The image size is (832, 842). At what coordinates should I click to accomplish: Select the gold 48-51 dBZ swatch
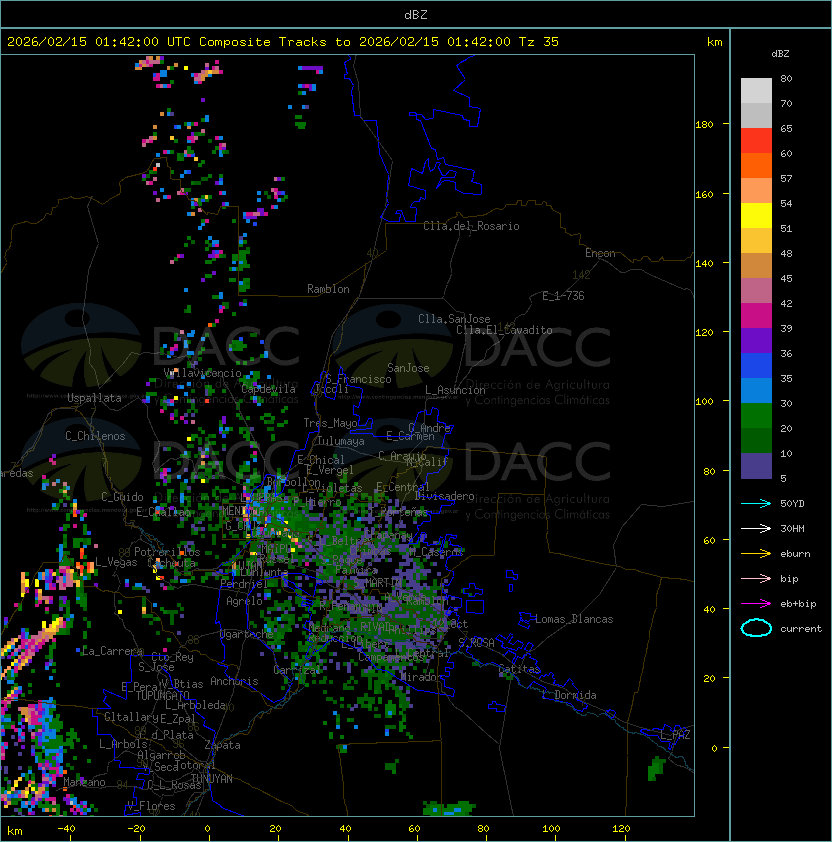coord(756,241)
